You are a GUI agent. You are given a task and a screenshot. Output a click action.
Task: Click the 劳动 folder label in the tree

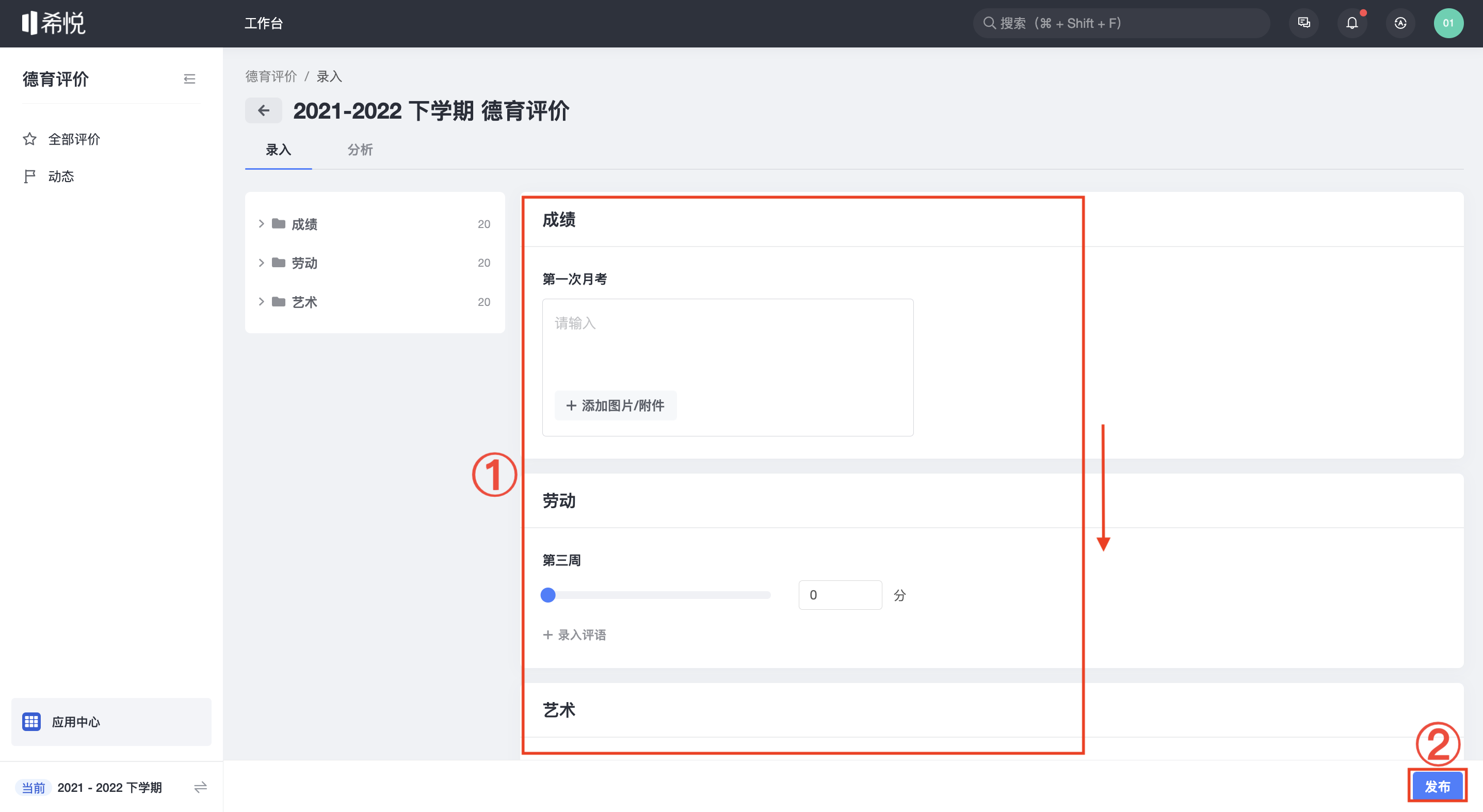(304, 263)
